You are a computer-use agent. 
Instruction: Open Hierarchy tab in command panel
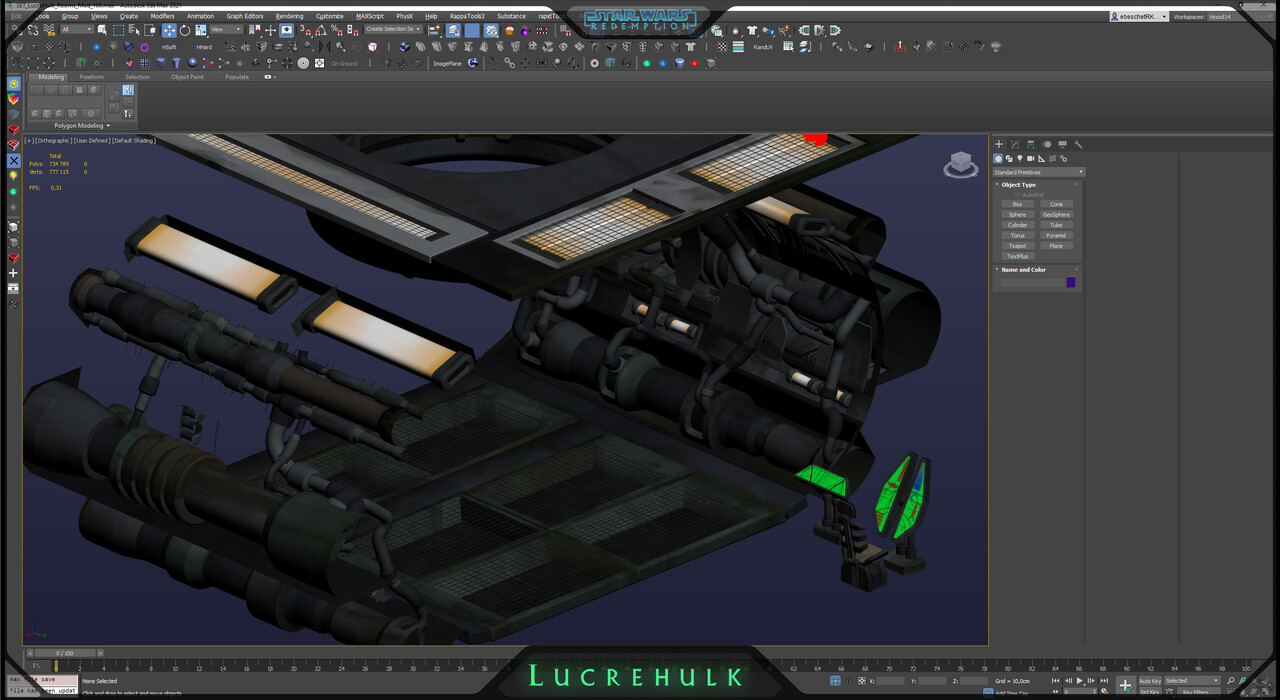[x=1031, y=144]
